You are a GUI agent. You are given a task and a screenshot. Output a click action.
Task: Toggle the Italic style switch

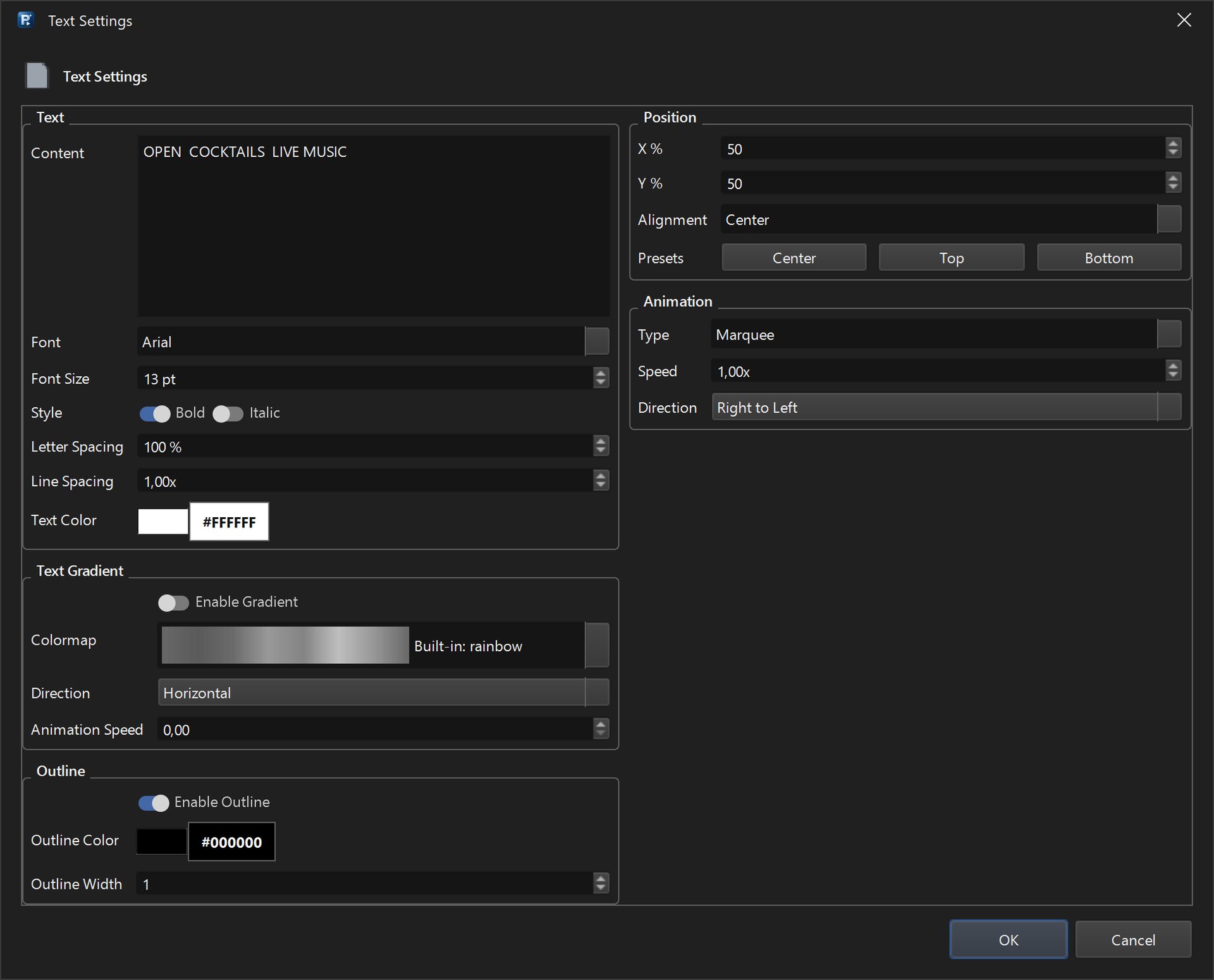[x=228, y=413]
